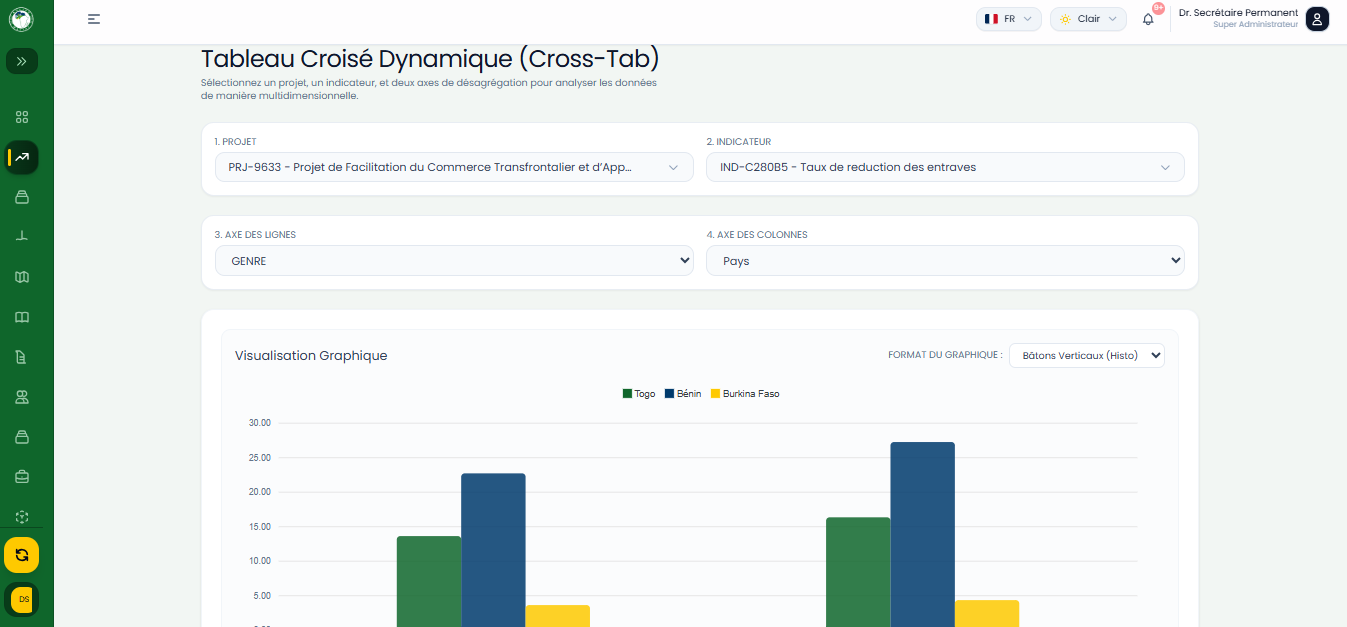Click the 'Tableau Croisé Dynamique (Cross-Tab)' title

click(x=430, y=58)
